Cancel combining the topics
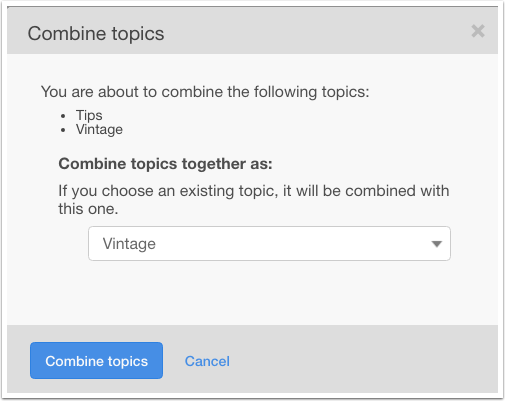505x401 pixels. click(207, 361)
